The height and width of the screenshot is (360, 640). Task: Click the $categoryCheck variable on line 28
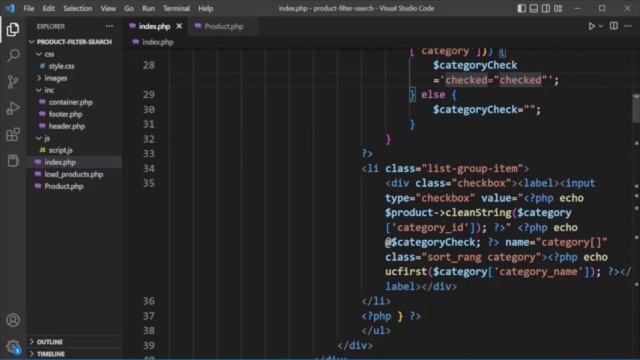[475, 65]
